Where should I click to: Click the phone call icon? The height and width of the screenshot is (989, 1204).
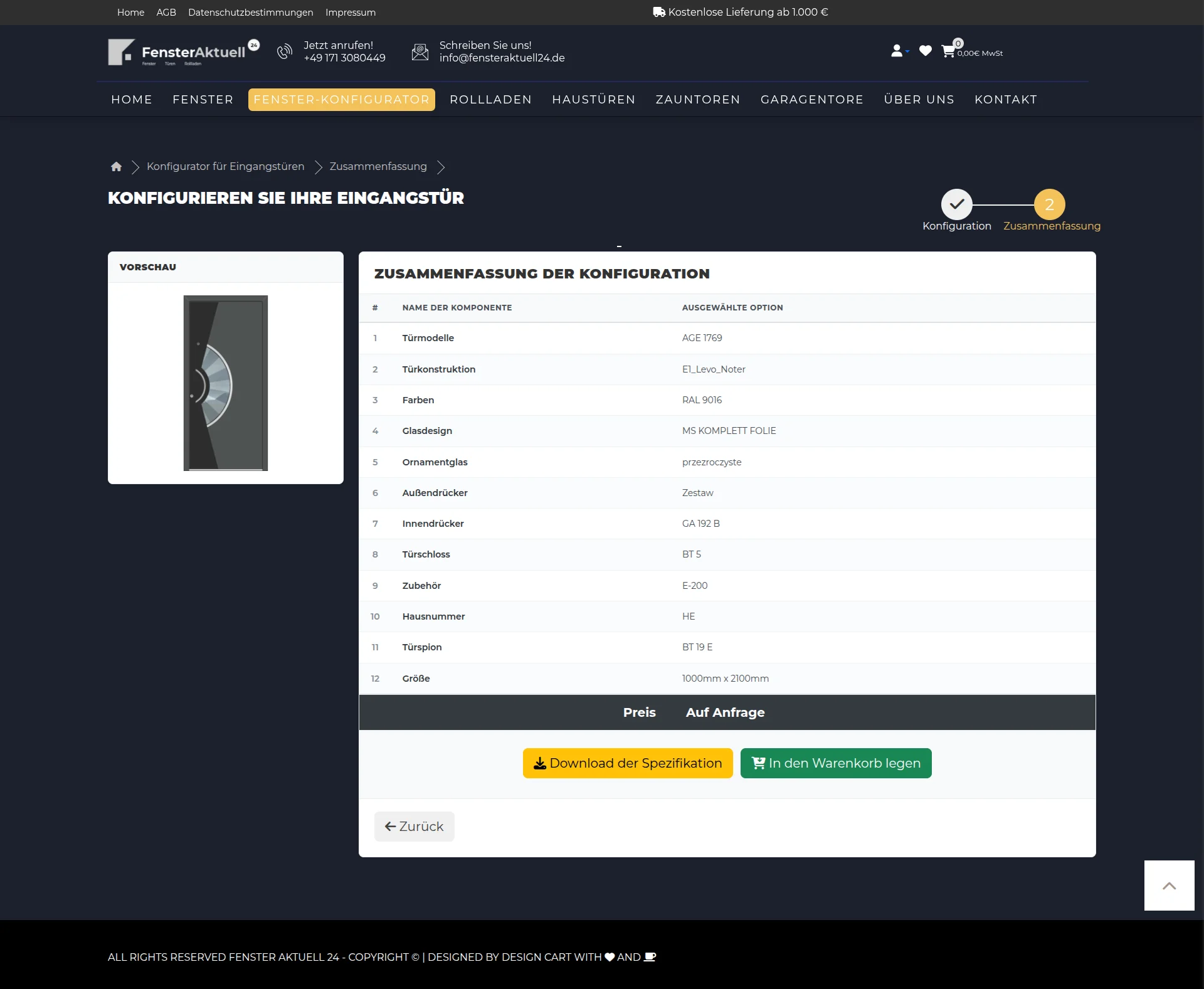click(285, 51)
